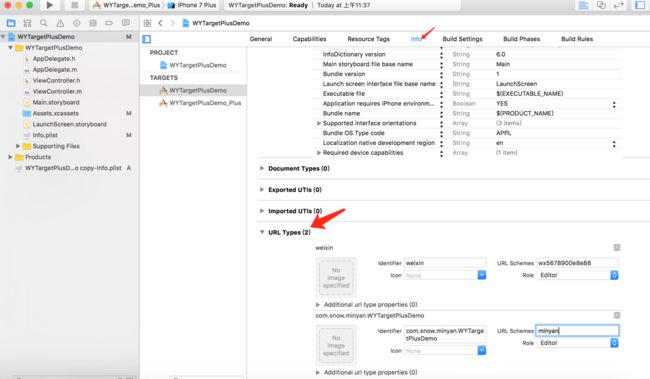Expand Document Types section
Viewport: 650px width, 379px height.
262,168
